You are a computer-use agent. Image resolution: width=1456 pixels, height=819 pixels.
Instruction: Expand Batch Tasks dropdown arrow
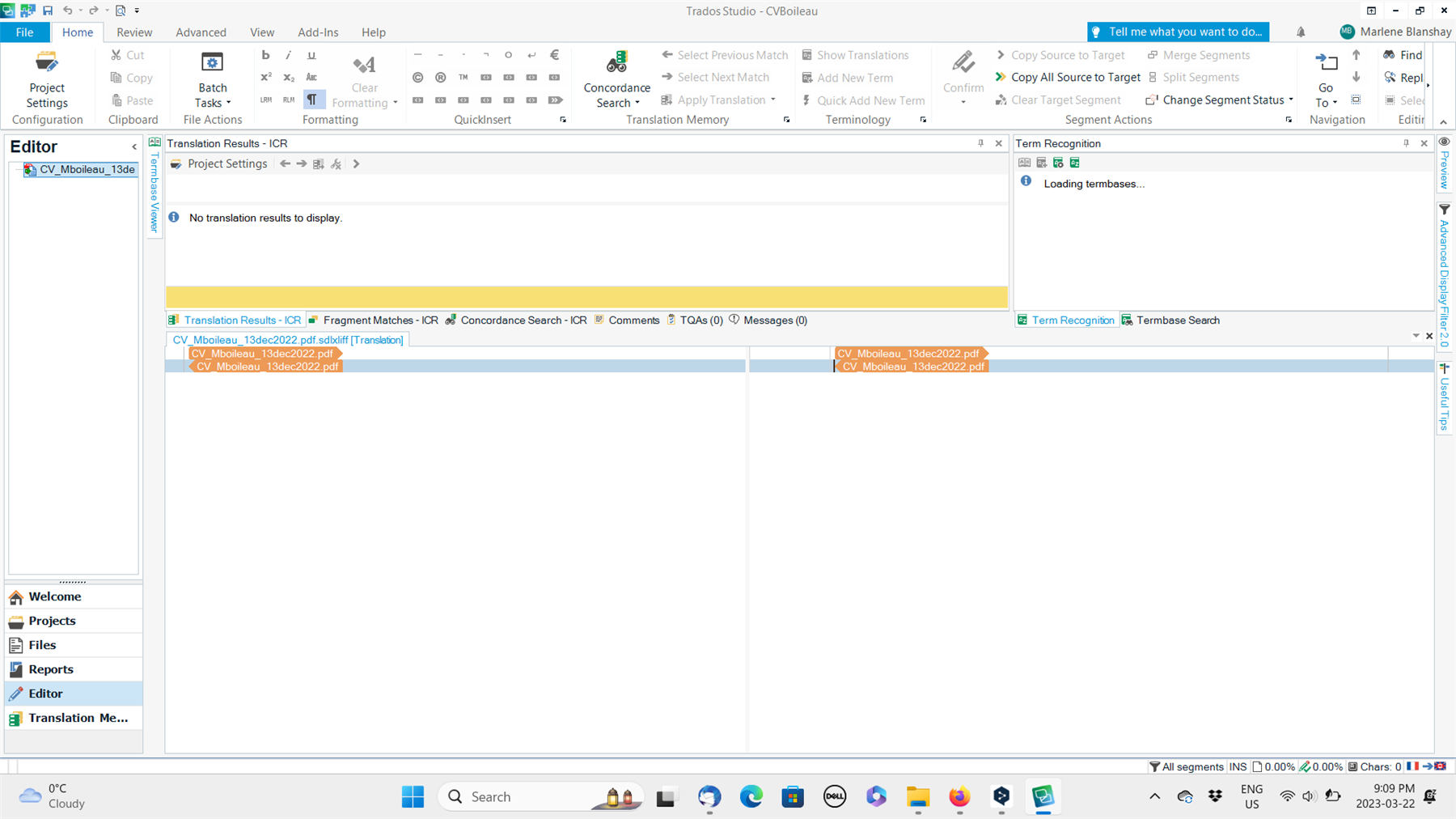(229, 103)
